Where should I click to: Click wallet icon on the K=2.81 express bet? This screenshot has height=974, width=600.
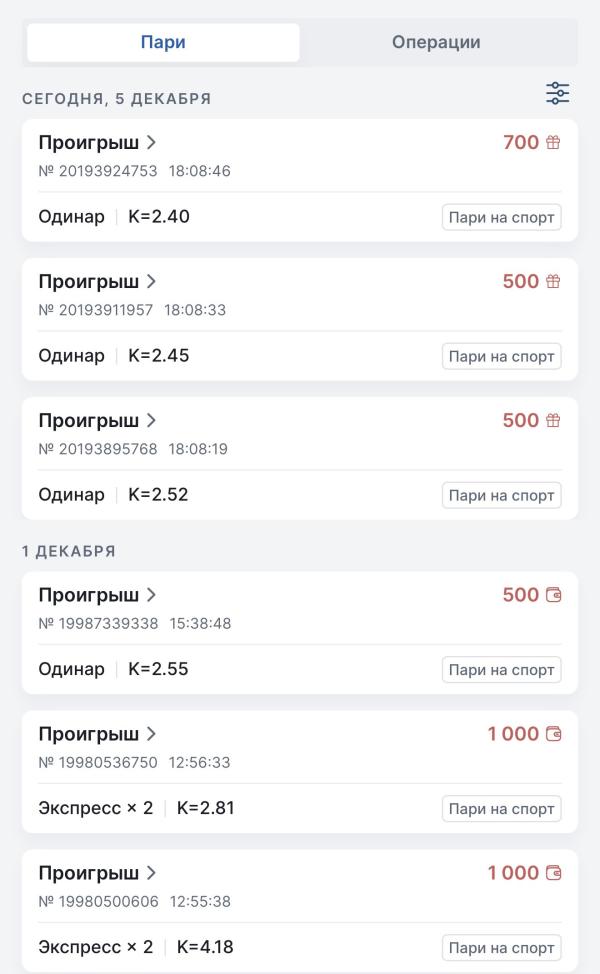point(553,734)
